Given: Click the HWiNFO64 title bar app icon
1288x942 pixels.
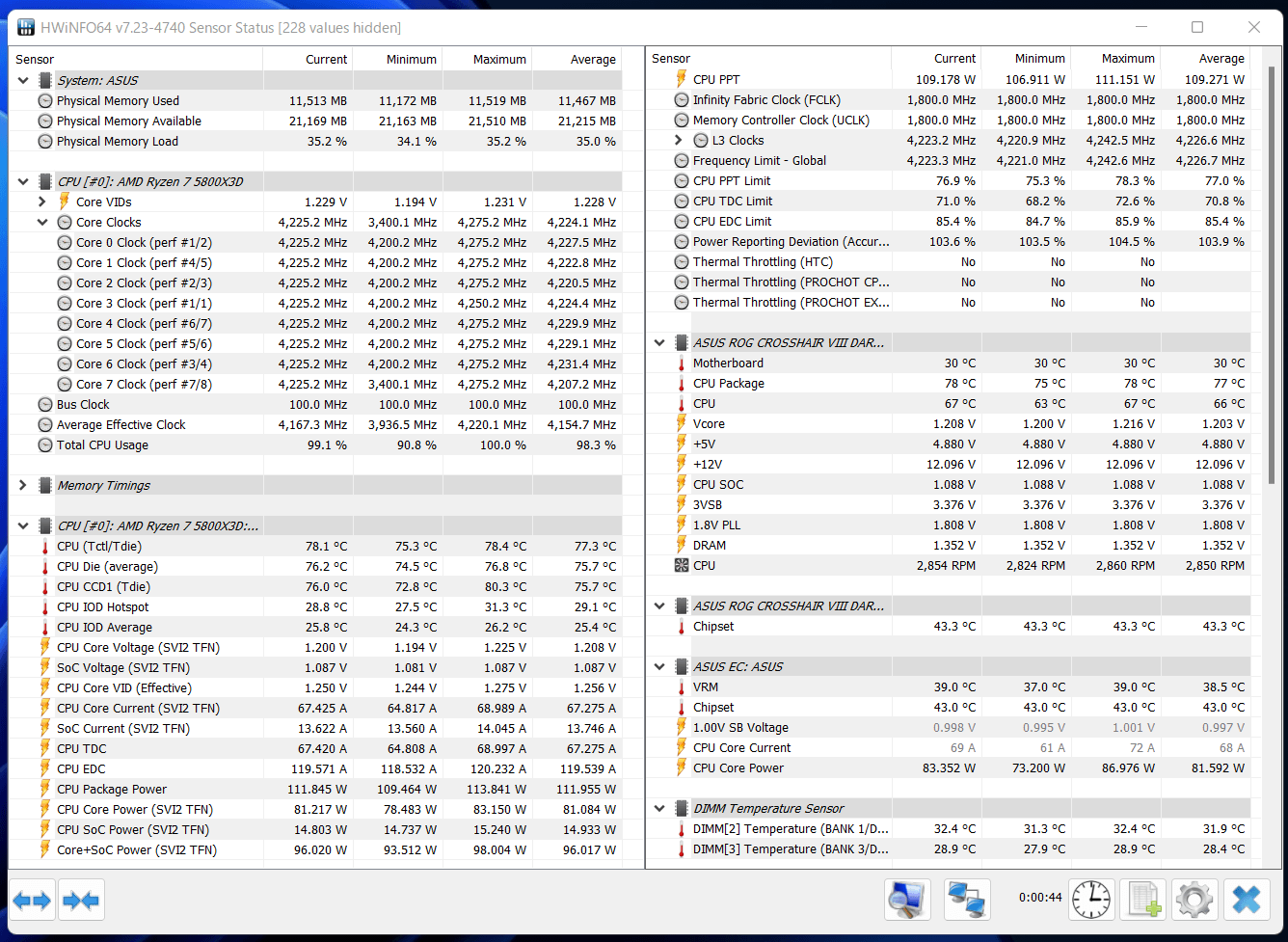Looking at the screenshot, I should pyautogui.click(x=25, y=27).
